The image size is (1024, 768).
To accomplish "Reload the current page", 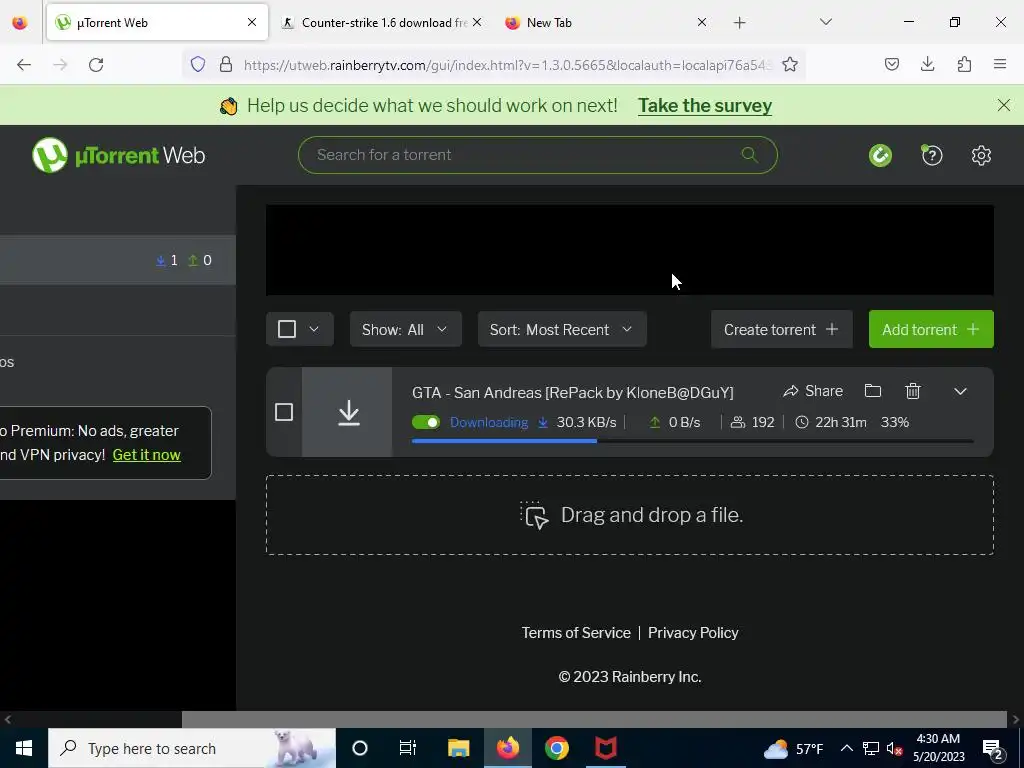I will coord(96,65).
